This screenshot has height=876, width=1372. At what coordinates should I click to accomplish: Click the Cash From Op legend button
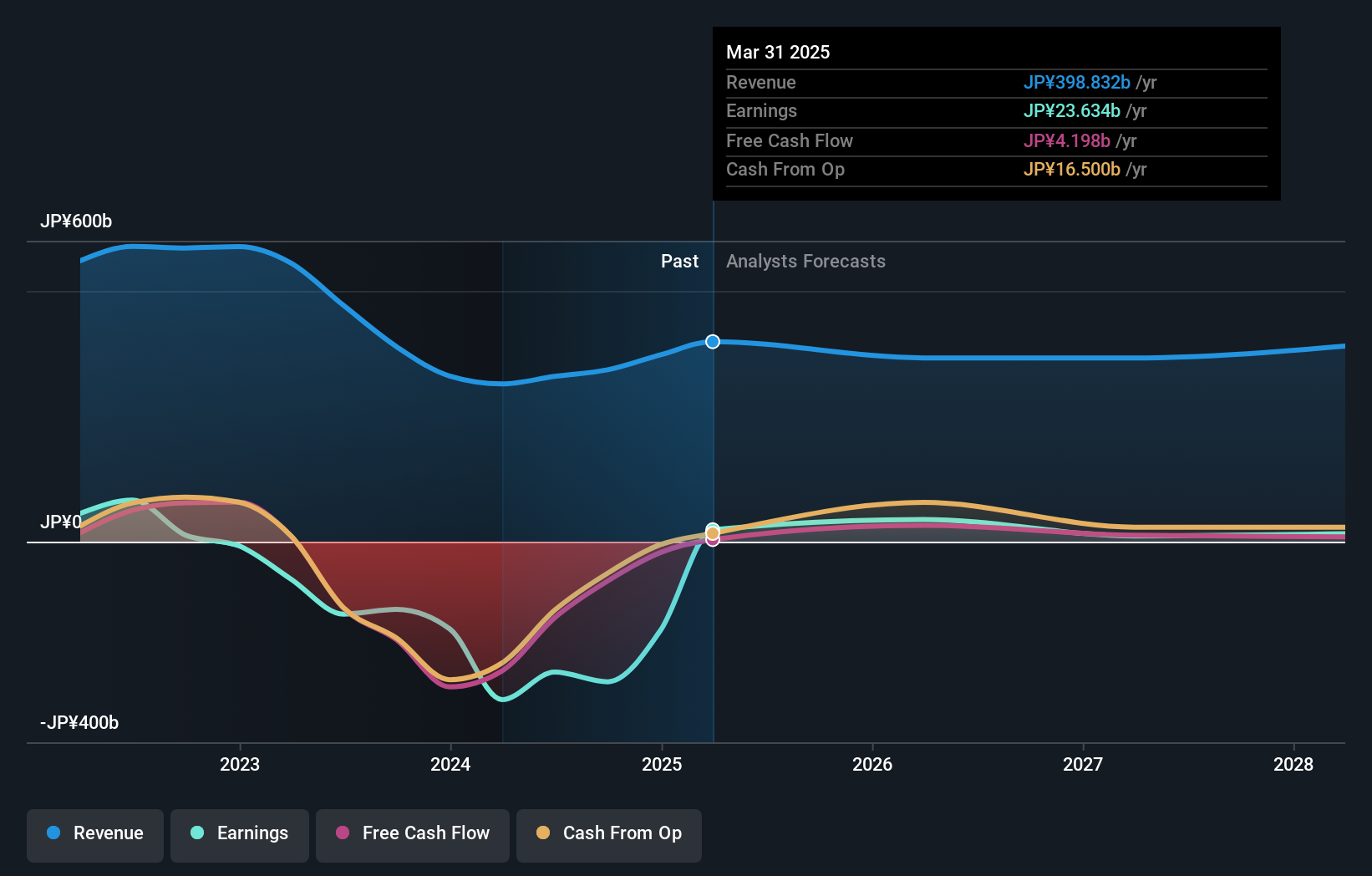608,833
